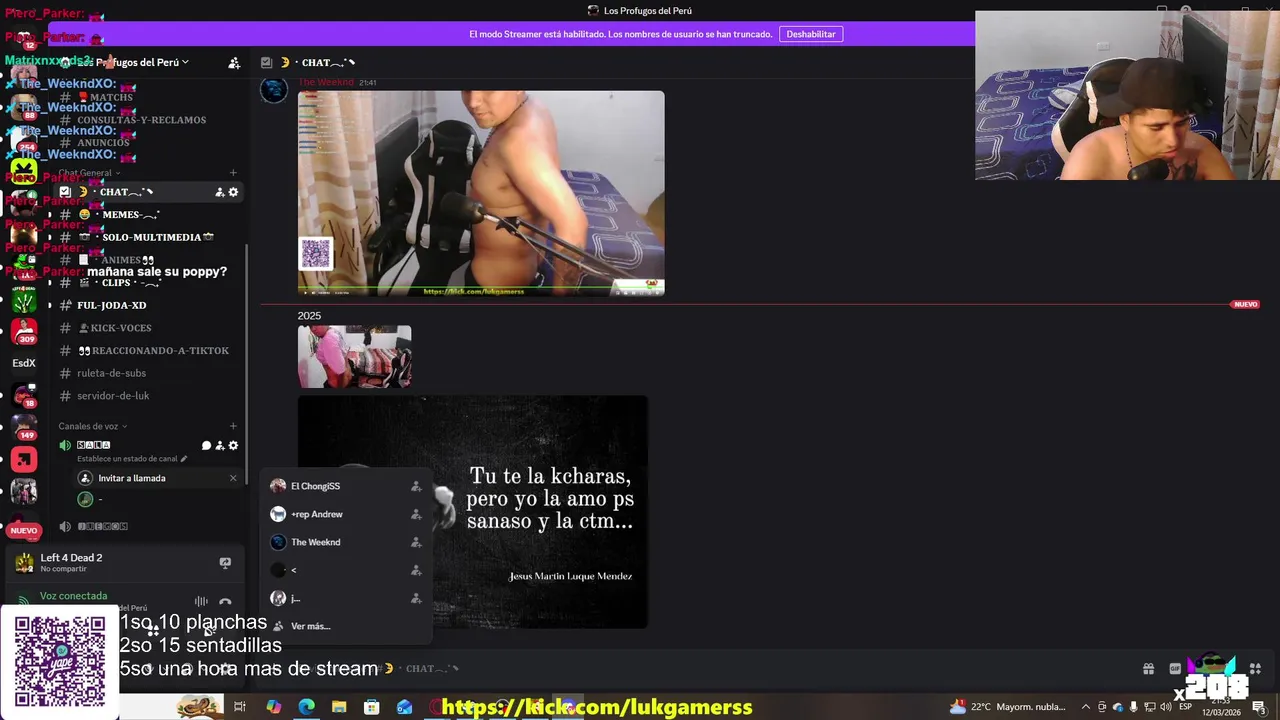Image resolution: width=1280 pixels, height=720 pixels.
Task: Select server icon with 309 badge
Action: pyautogui.click(x=24, y=330)
